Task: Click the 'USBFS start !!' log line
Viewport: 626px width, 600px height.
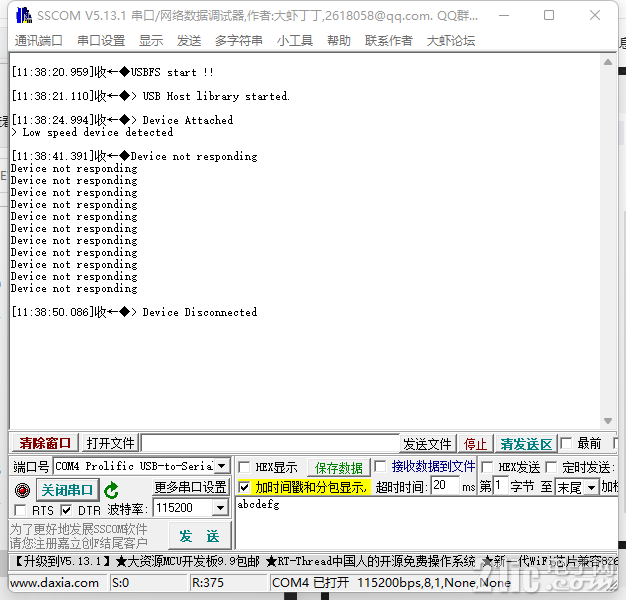Action: [x=113, y=72]
